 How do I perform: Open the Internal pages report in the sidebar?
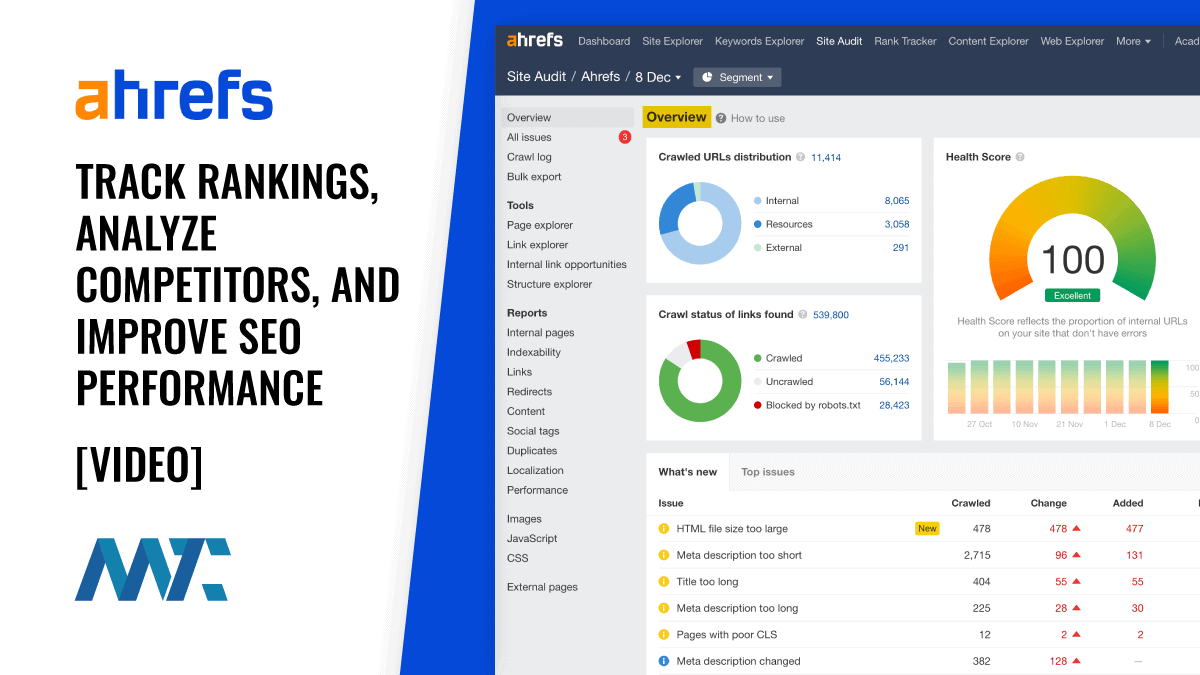point(541,332)
